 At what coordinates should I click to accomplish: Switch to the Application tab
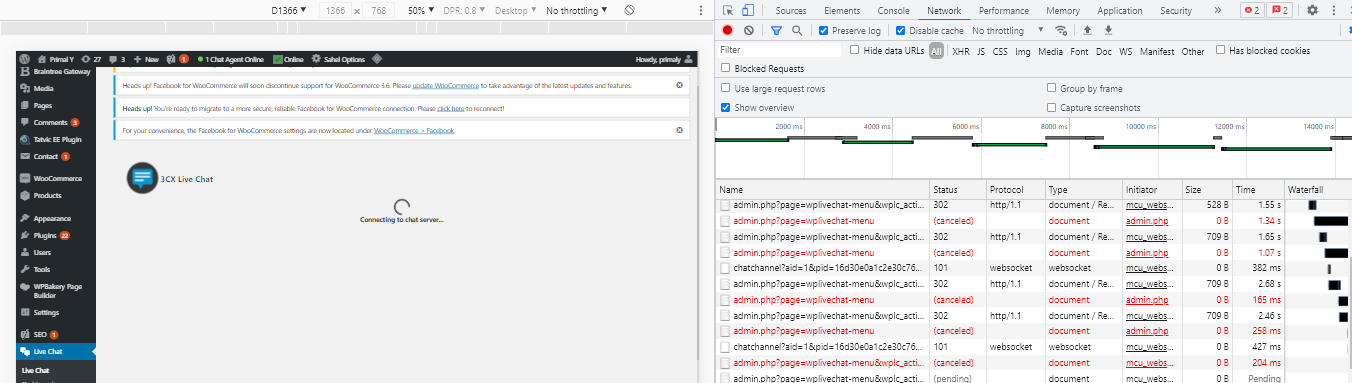click(x=1120, y=10)
